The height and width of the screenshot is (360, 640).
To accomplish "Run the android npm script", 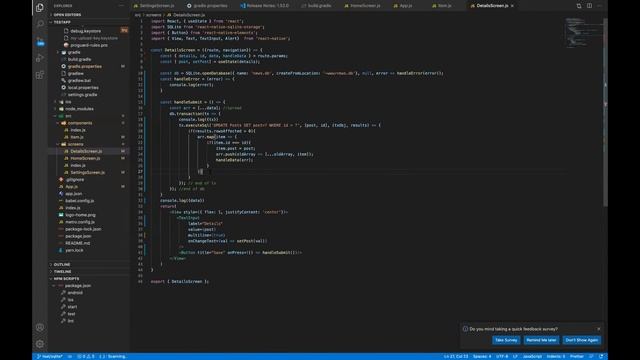I will coord(75,293).
